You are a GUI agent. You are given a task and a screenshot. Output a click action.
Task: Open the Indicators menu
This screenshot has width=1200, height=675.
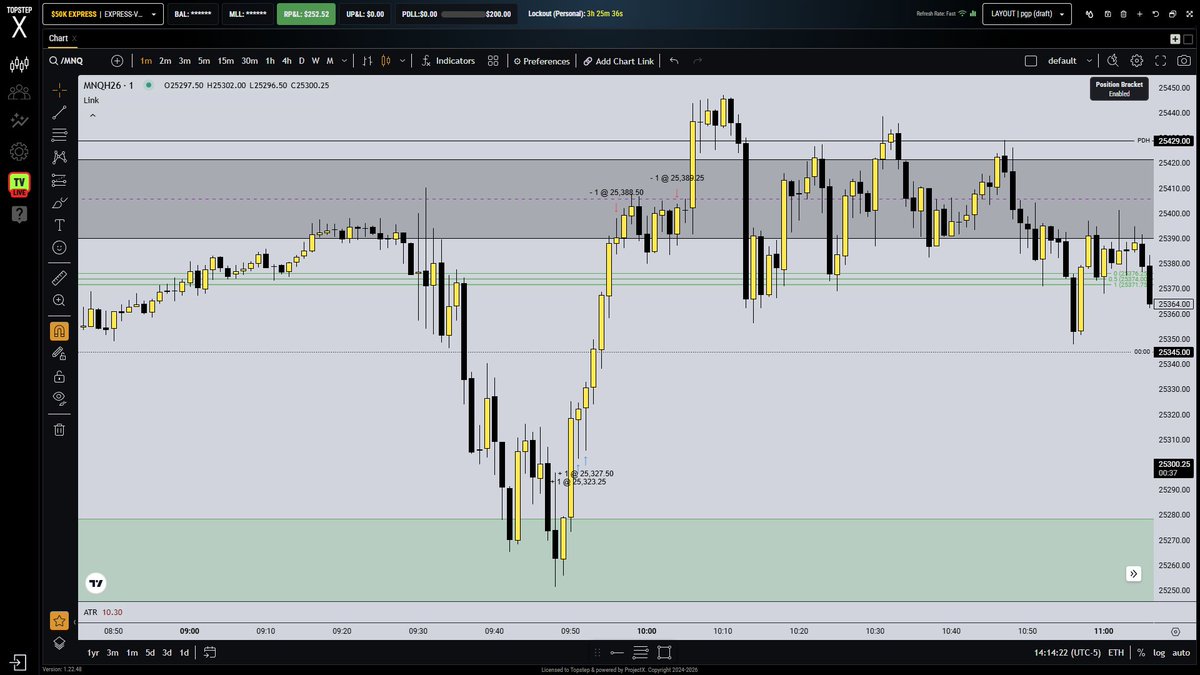coord(447,61)
